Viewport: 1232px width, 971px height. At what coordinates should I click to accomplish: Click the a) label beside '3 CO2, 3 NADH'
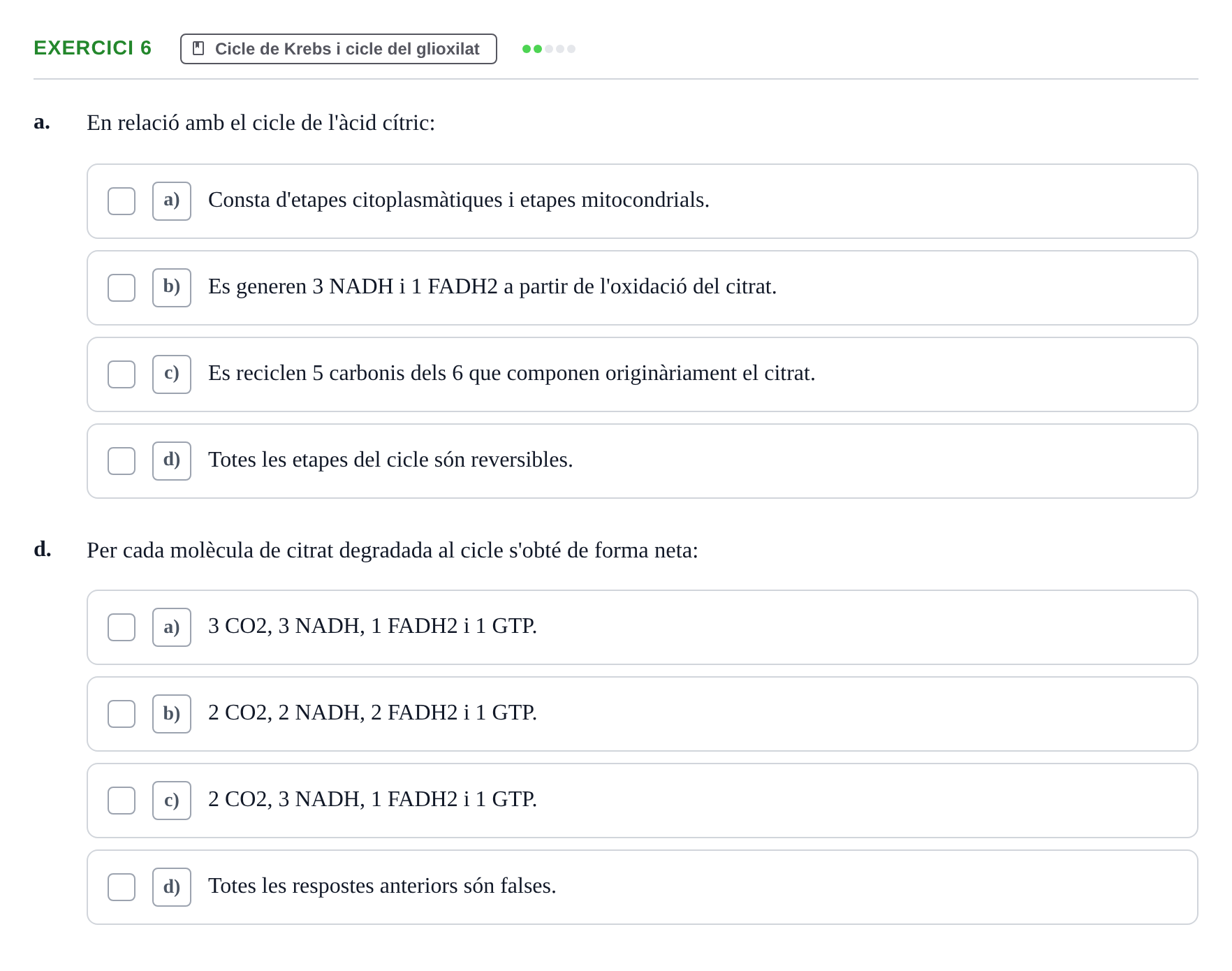click(x=172, y=627)
